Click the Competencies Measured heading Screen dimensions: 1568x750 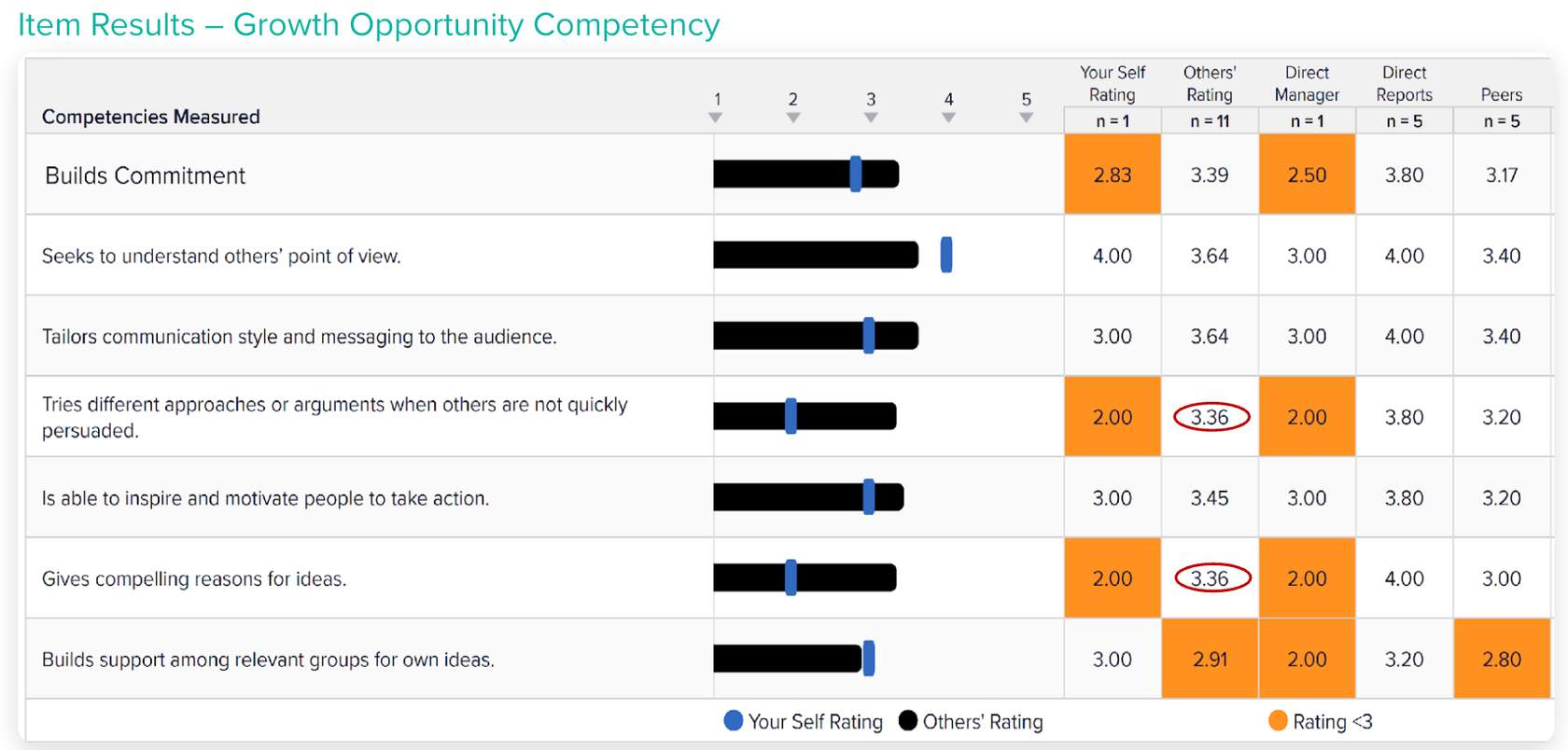click(x=151, y=117)
